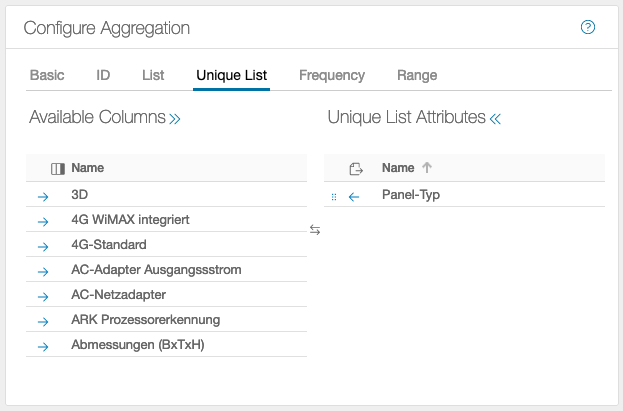623x411 pixels.
Task: Click the swap arrows between the lists
Action: (x=315, y=230)
